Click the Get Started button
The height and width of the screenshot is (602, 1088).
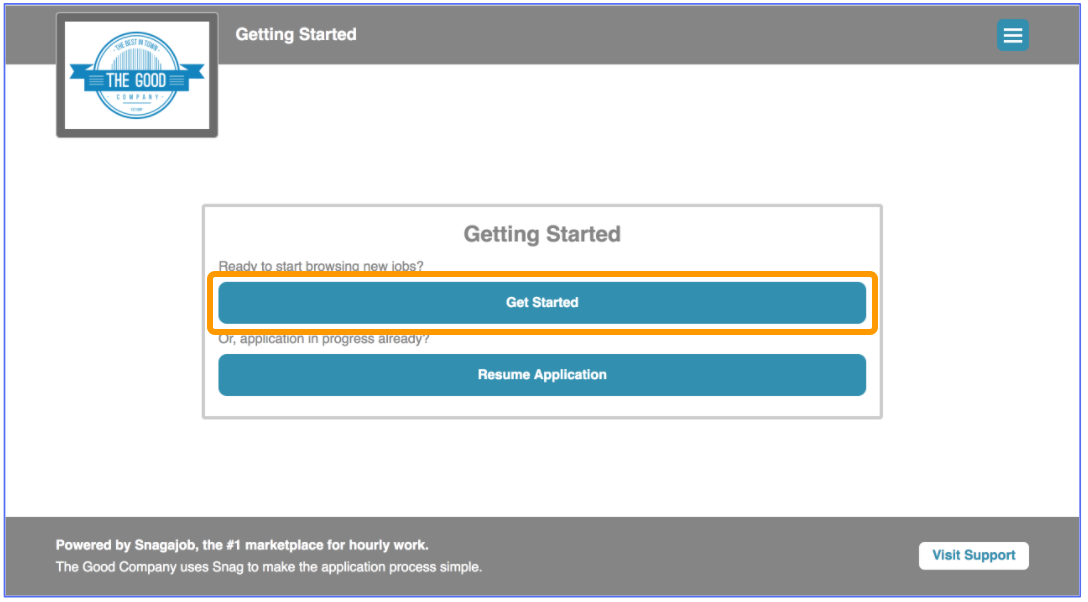tap(542, 302)
